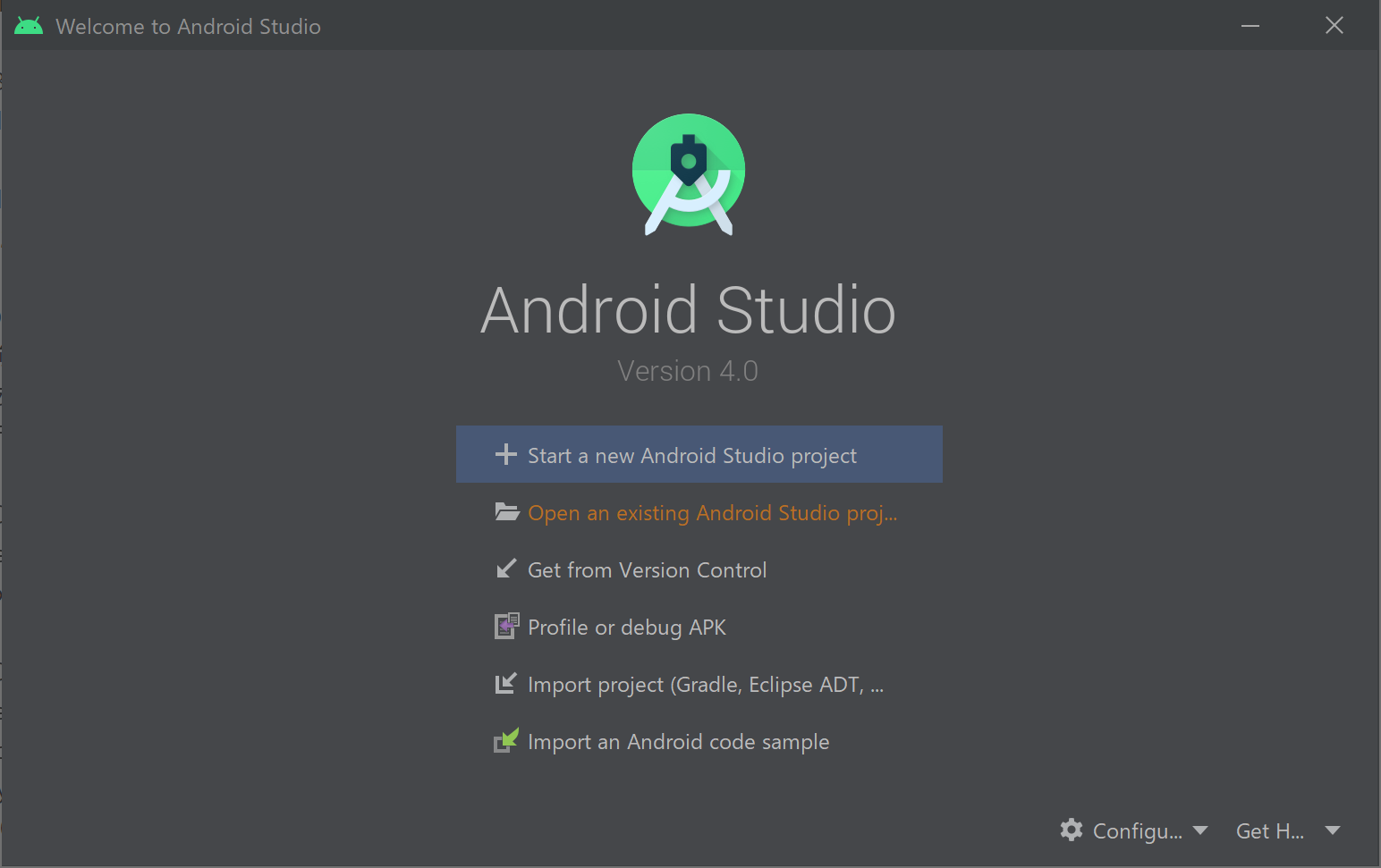
Task: Choose Import an Android code sample
Action: (x=699, y=741)
